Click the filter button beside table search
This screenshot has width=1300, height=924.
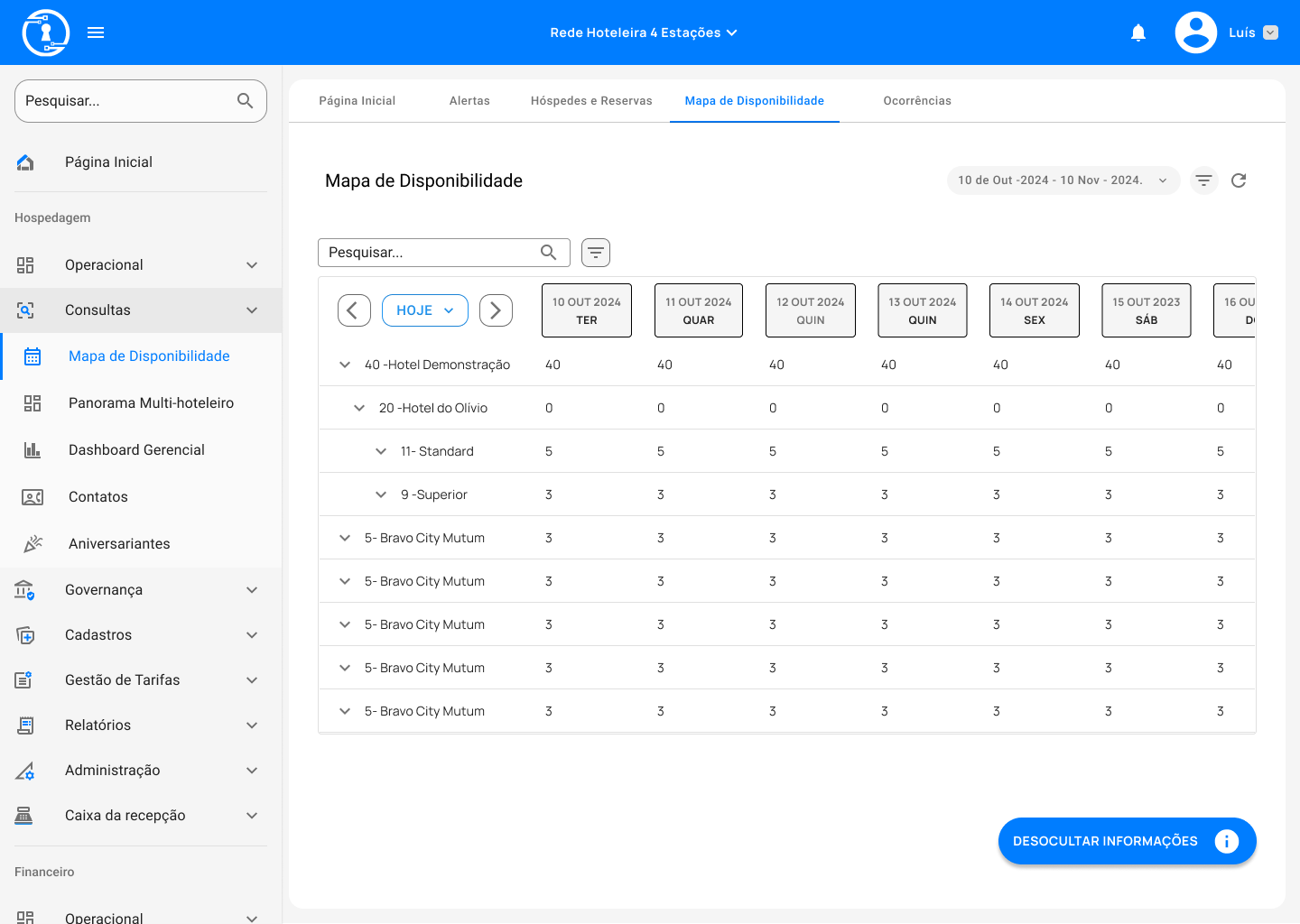tap(596, 253)
